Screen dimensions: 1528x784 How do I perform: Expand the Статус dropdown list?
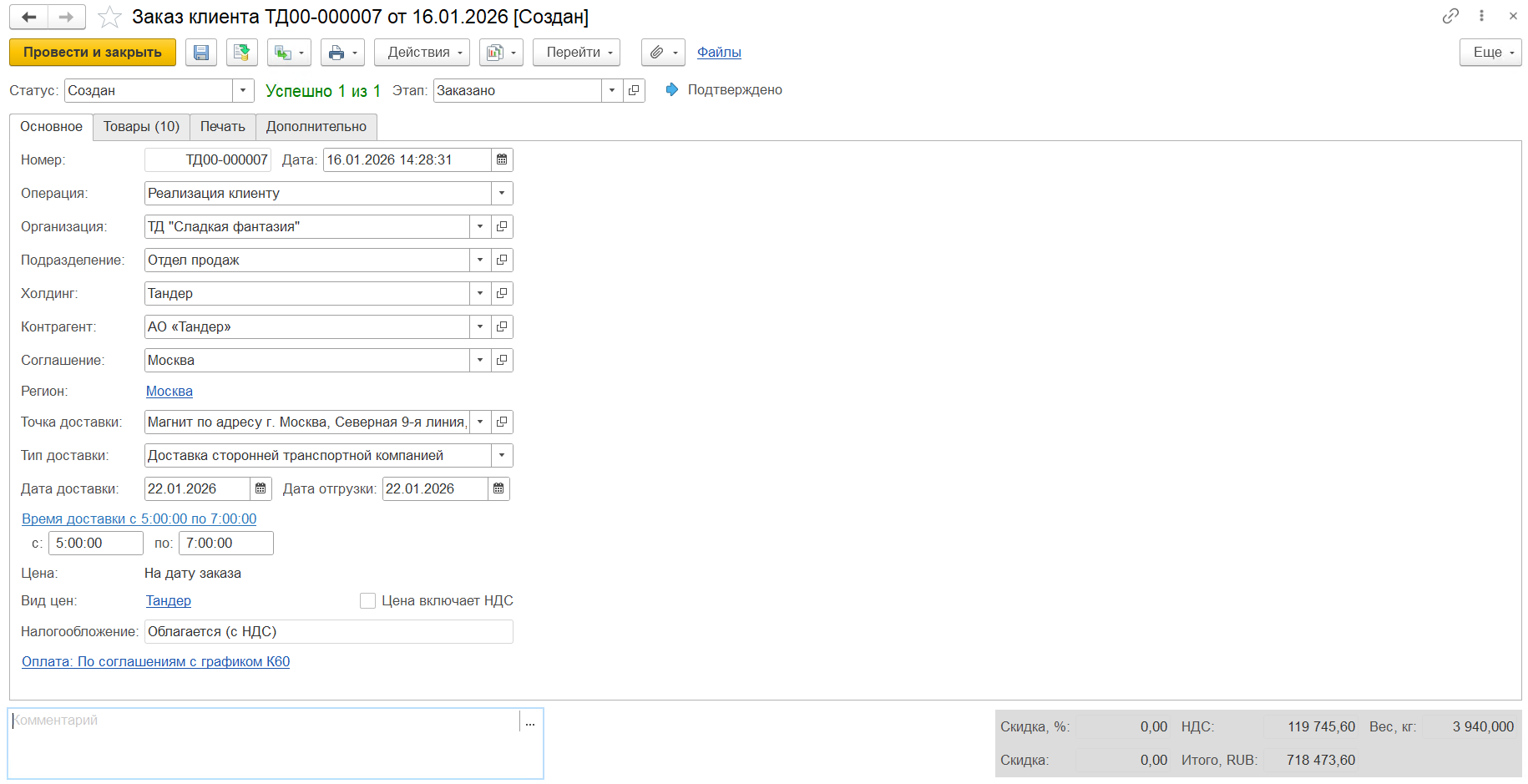click(x=243, y=90)
